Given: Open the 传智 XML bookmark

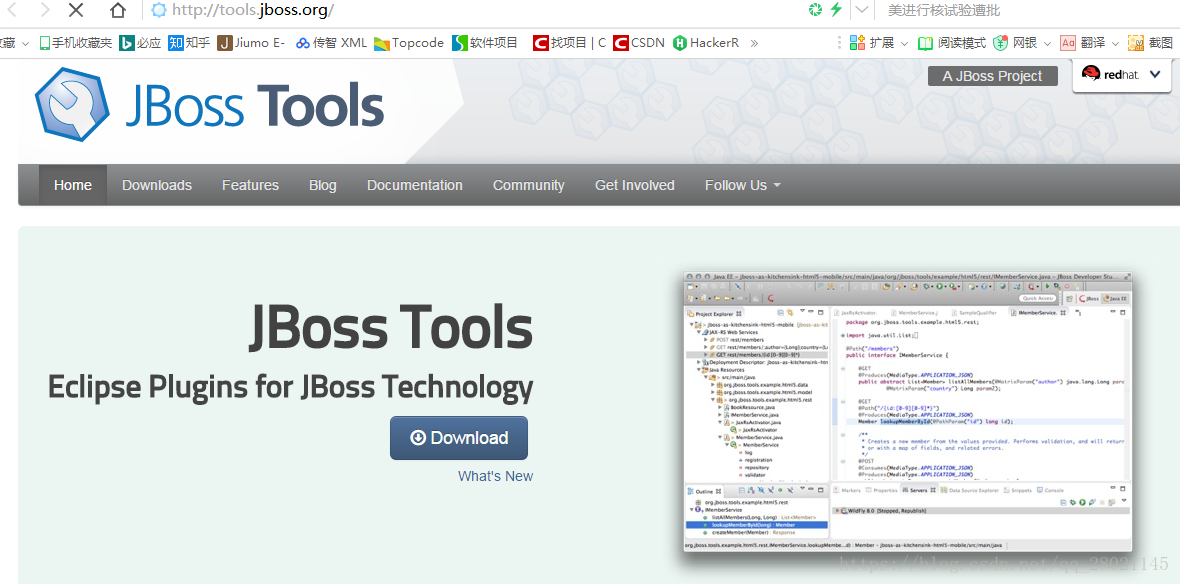Looking at the screenshot, I should [331, 43].
